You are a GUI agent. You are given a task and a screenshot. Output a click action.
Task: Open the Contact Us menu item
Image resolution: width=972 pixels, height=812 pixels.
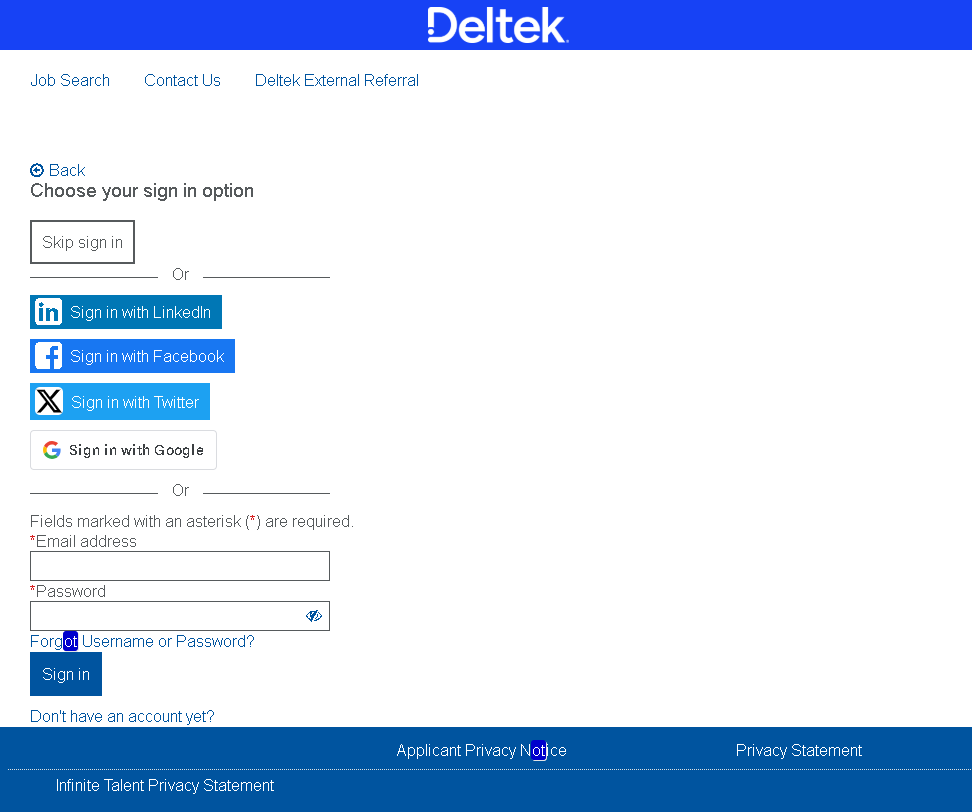[182, 80]
